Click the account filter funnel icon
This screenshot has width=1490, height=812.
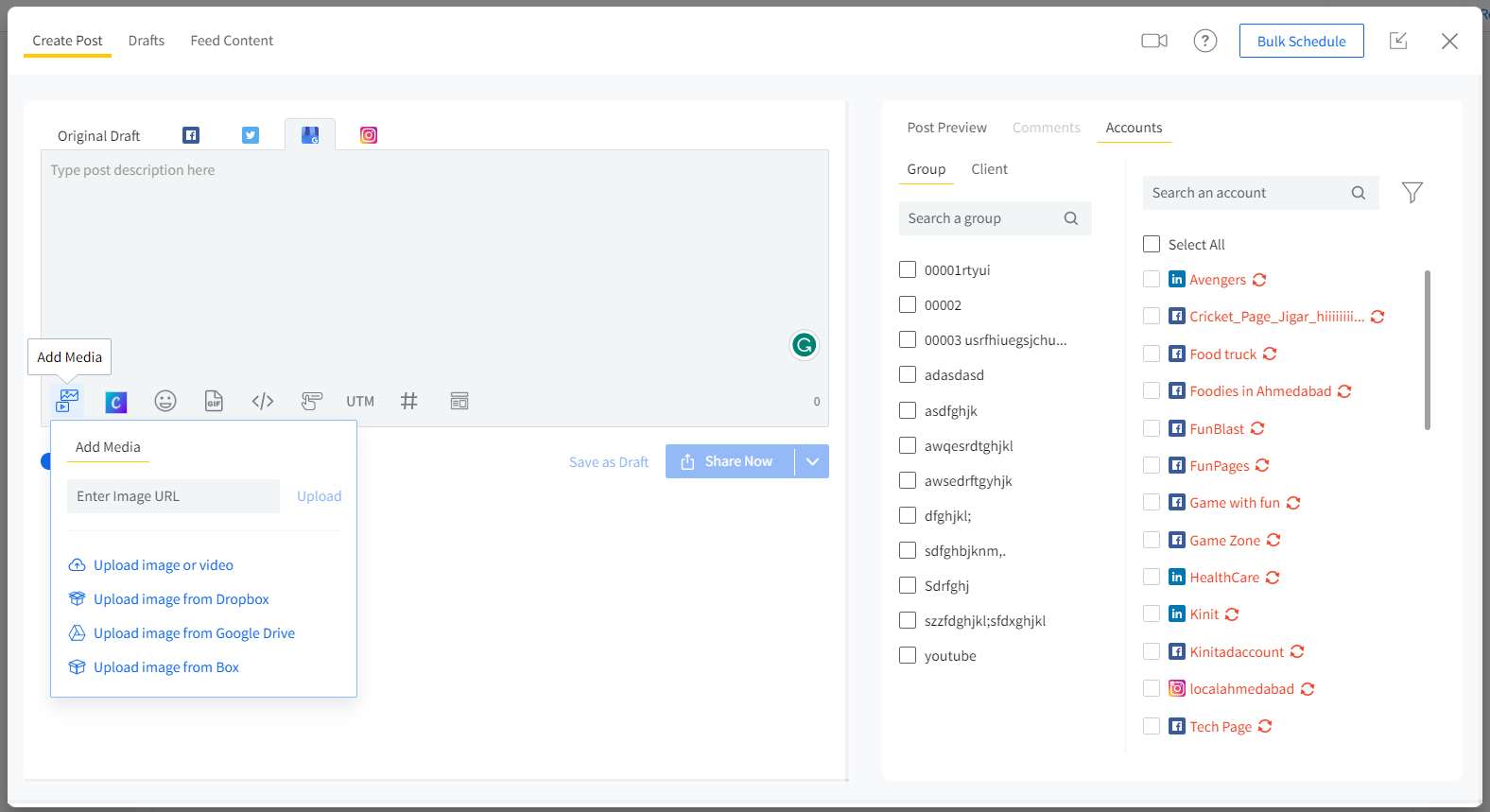pos(1412,193)
